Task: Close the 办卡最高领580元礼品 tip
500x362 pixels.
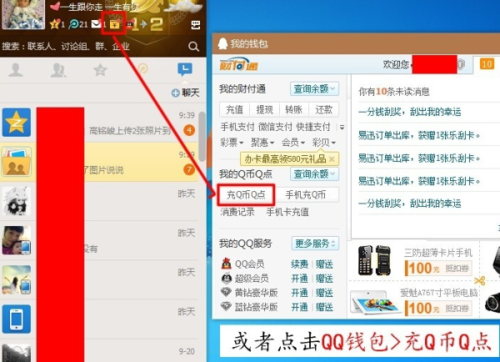Action: pyautogui.click(x=332, y=159)
